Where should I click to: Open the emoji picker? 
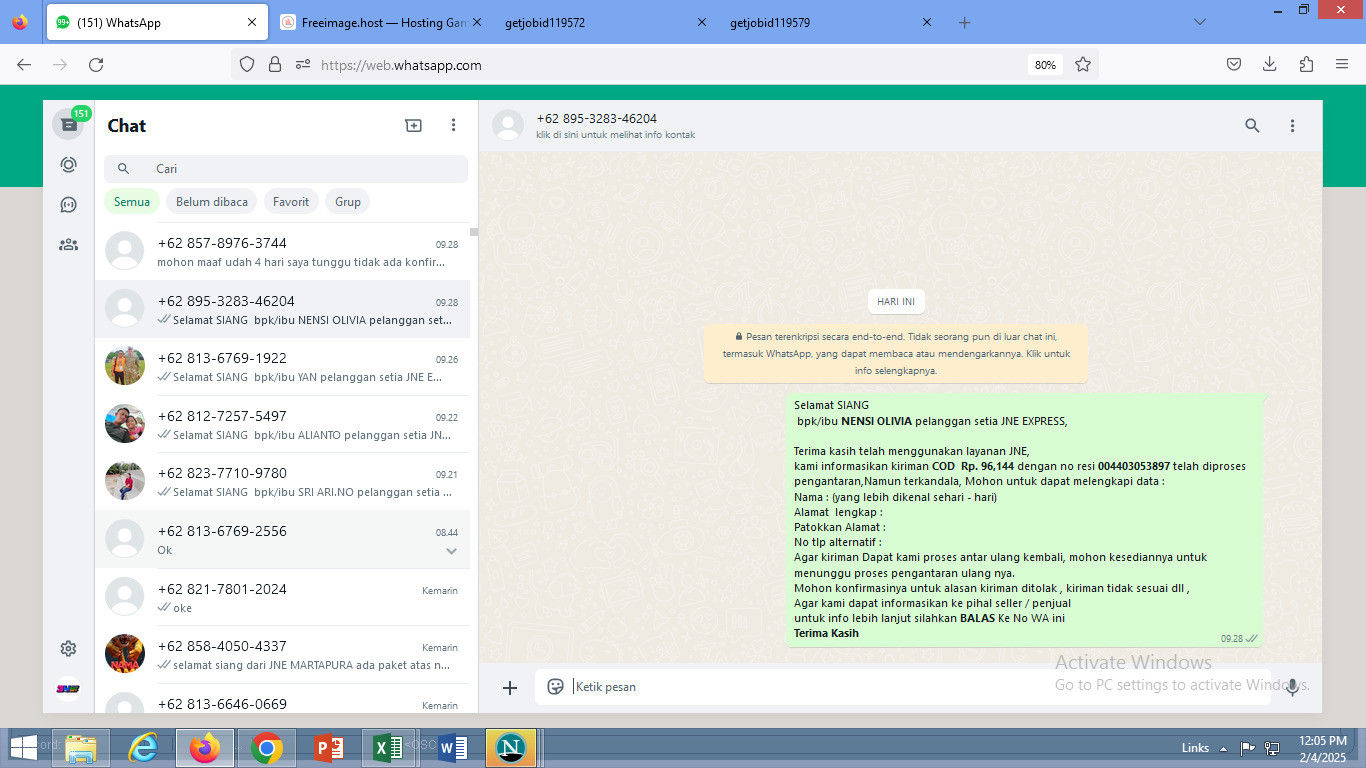pos(555,686)
